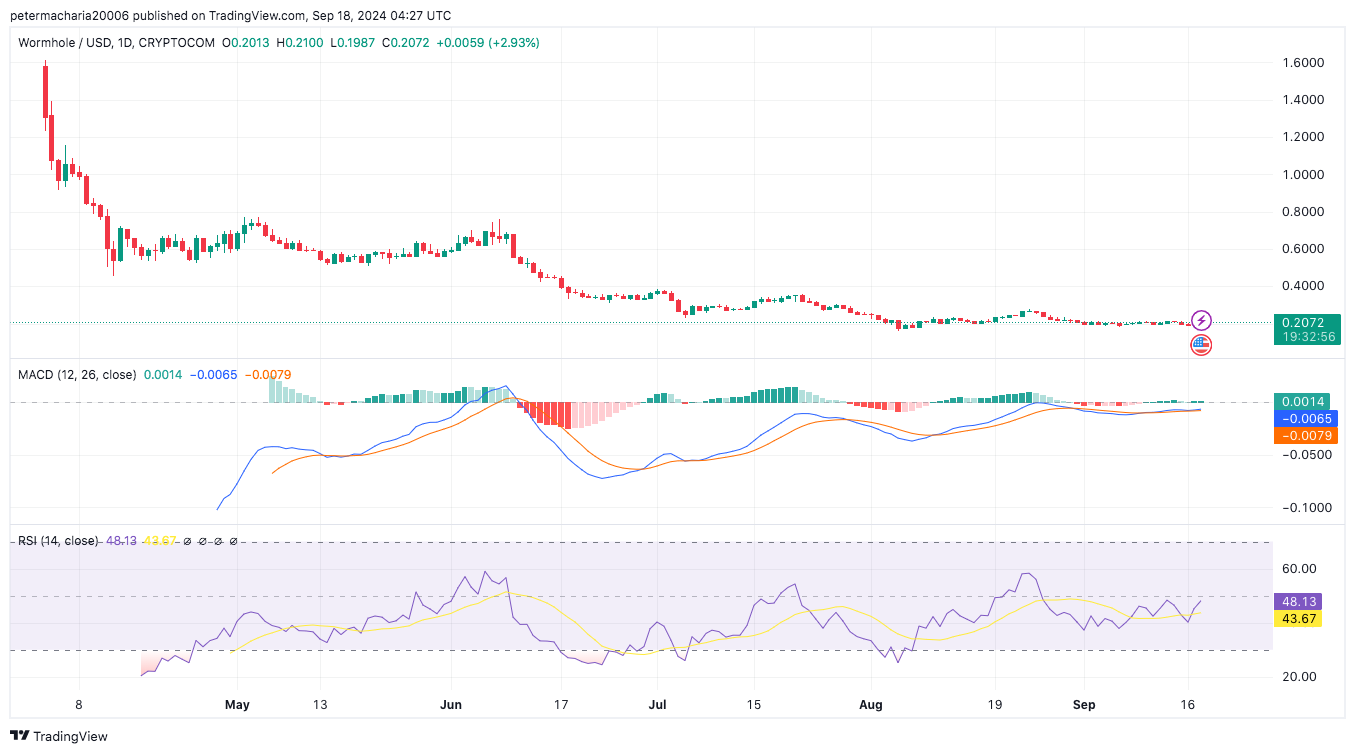Click the TradingView logo at bottom left
Viewport: 1355px width, 753px height.
[x=59, y=736]
